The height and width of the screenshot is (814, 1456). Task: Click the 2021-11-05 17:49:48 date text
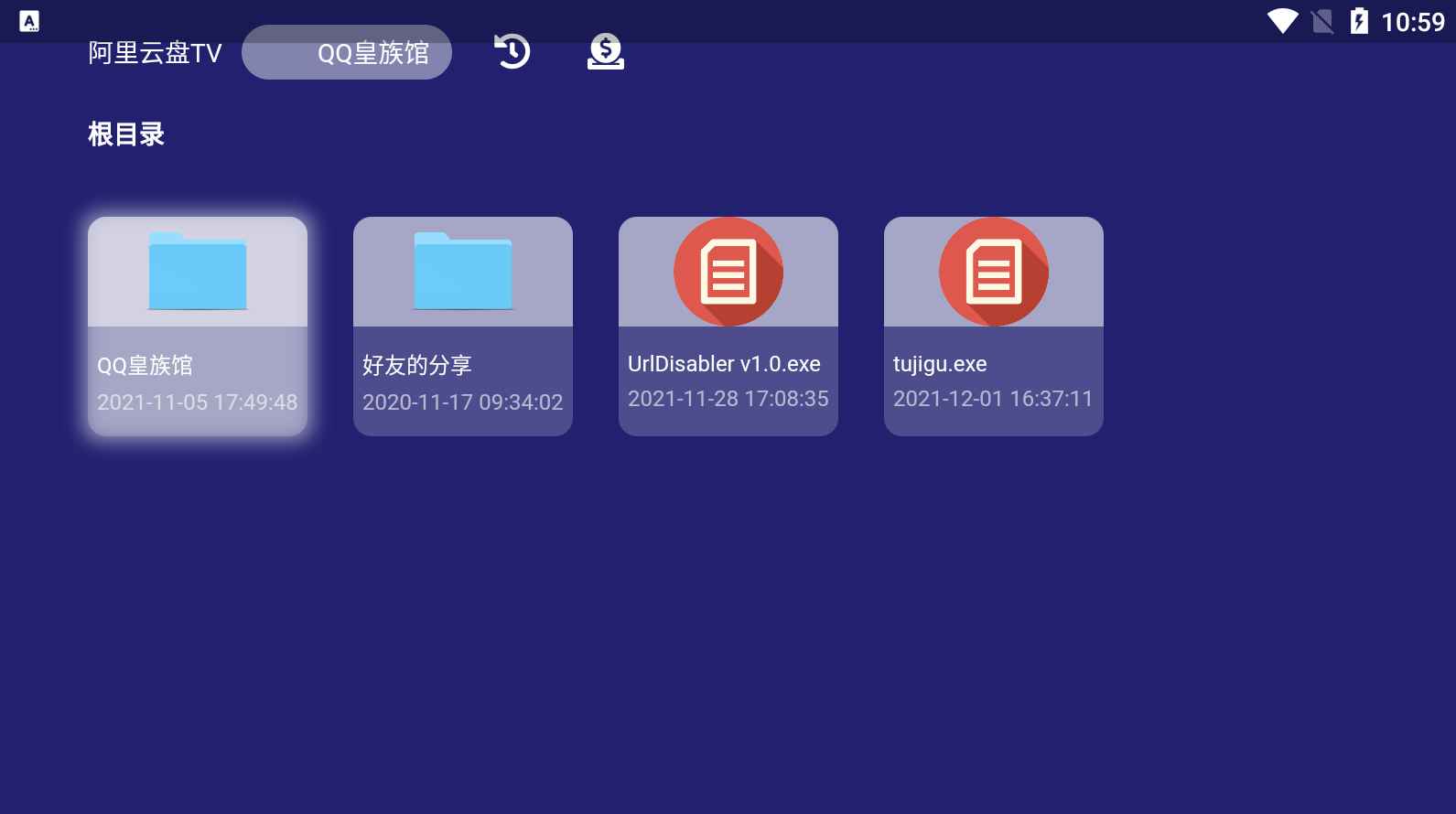point(198,402)
